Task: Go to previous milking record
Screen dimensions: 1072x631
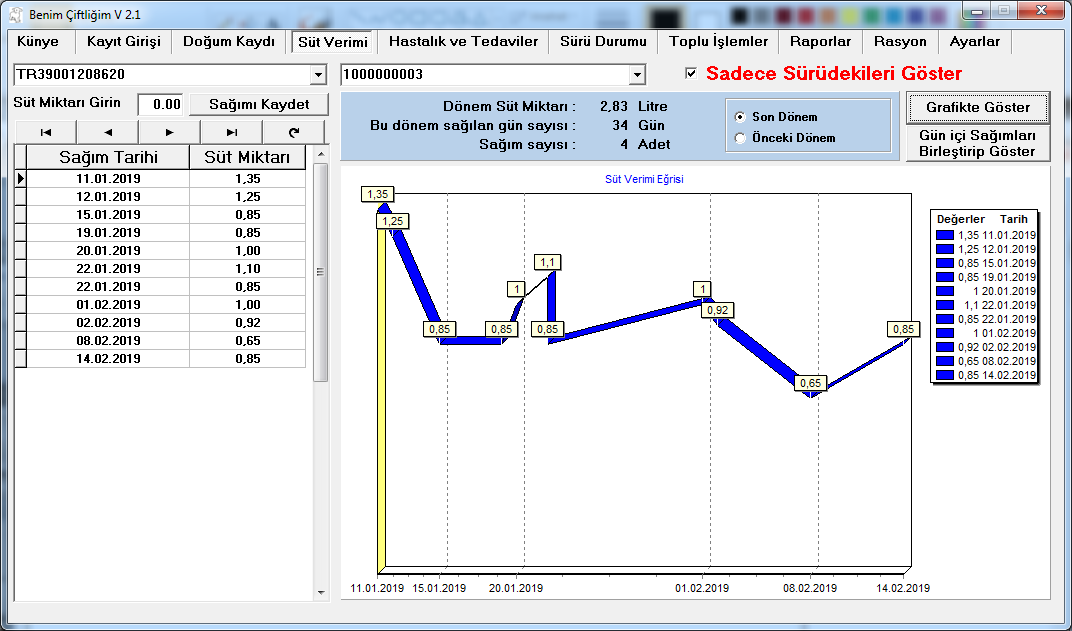Action: click(x=107, y=132)
